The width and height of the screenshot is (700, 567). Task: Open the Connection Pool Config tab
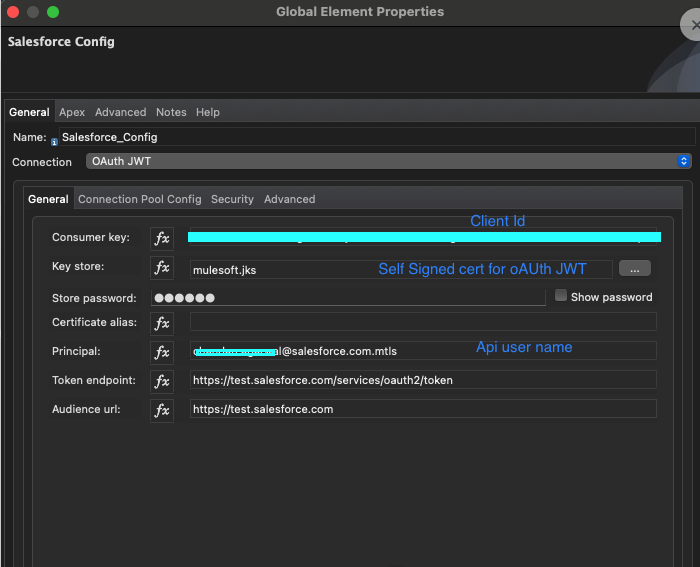[x=139, y=200]
